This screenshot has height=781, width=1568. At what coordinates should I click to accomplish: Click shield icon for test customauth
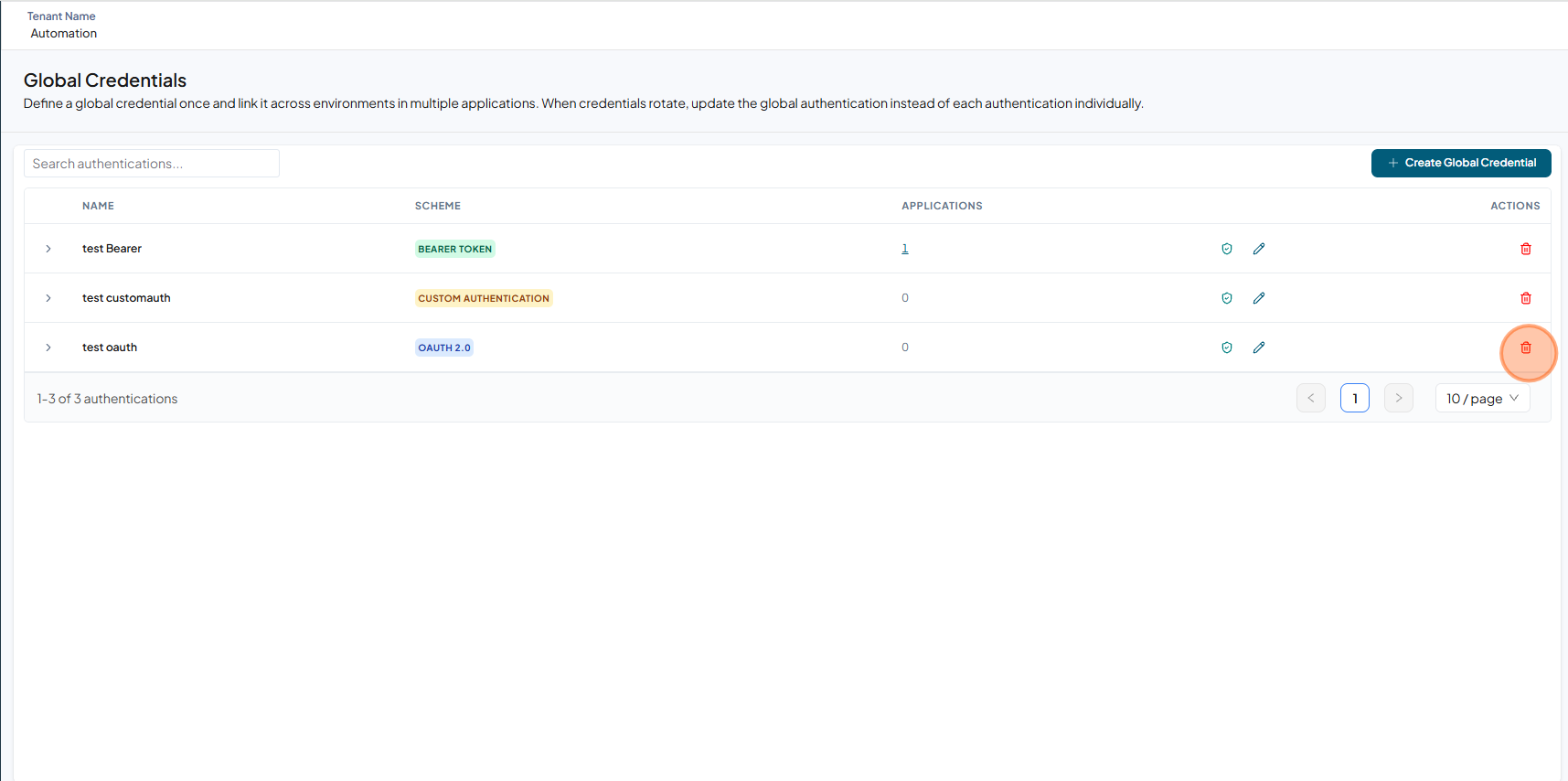point(1227,298)
